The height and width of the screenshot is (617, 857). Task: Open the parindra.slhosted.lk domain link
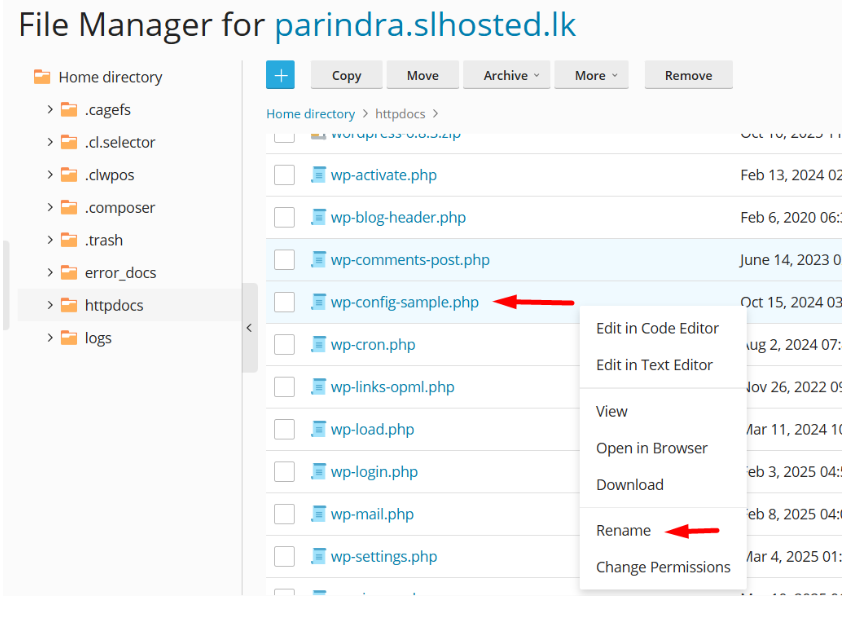(x=425, y=25)
